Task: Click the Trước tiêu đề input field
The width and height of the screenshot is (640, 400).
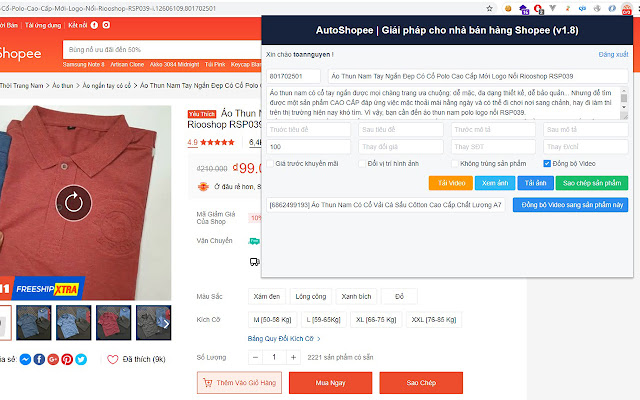Action: click(x=309, y=129)
